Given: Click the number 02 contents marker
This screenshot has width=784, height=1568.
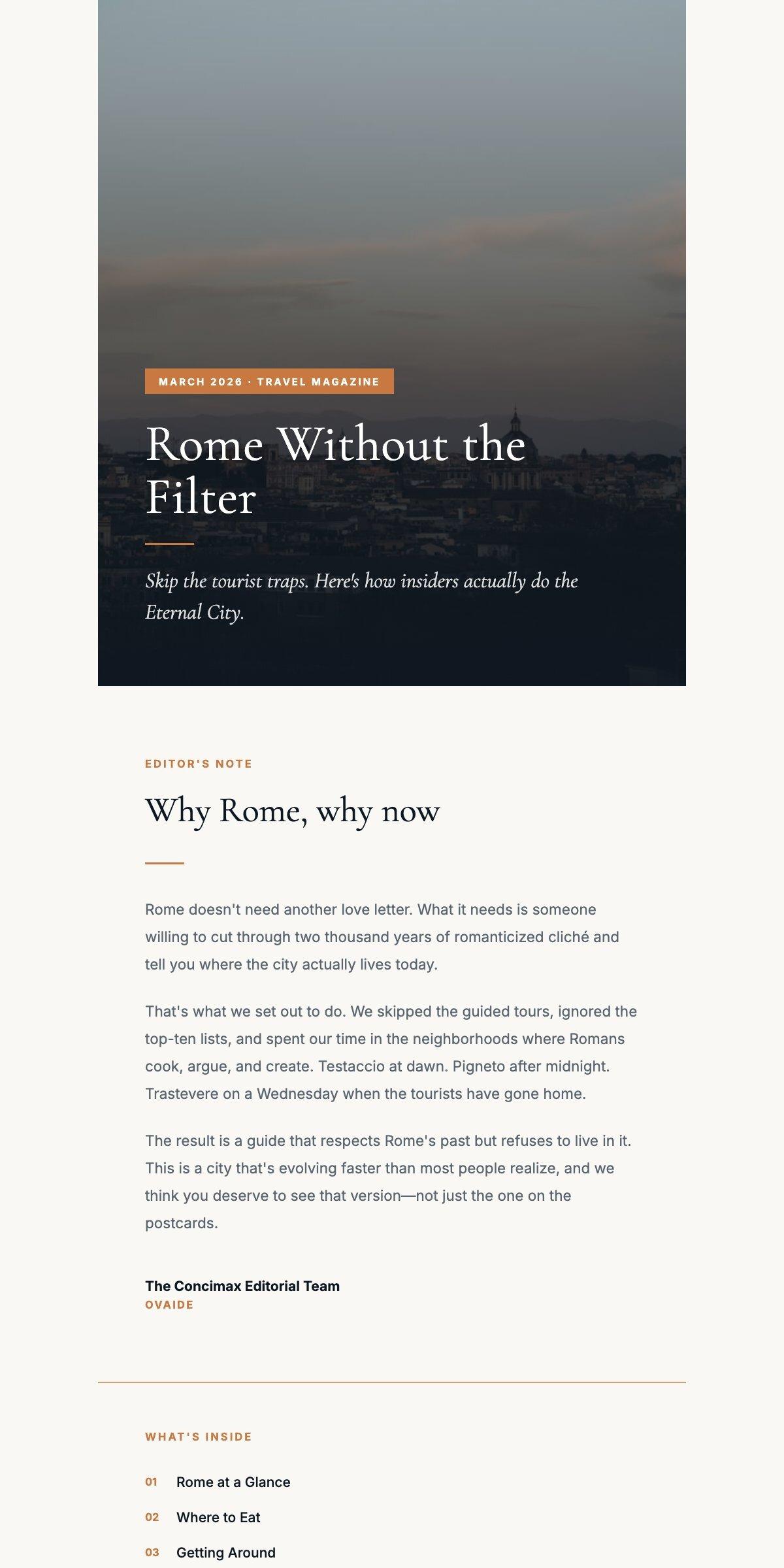Looking at the screenshot, I should (152, 1518).
